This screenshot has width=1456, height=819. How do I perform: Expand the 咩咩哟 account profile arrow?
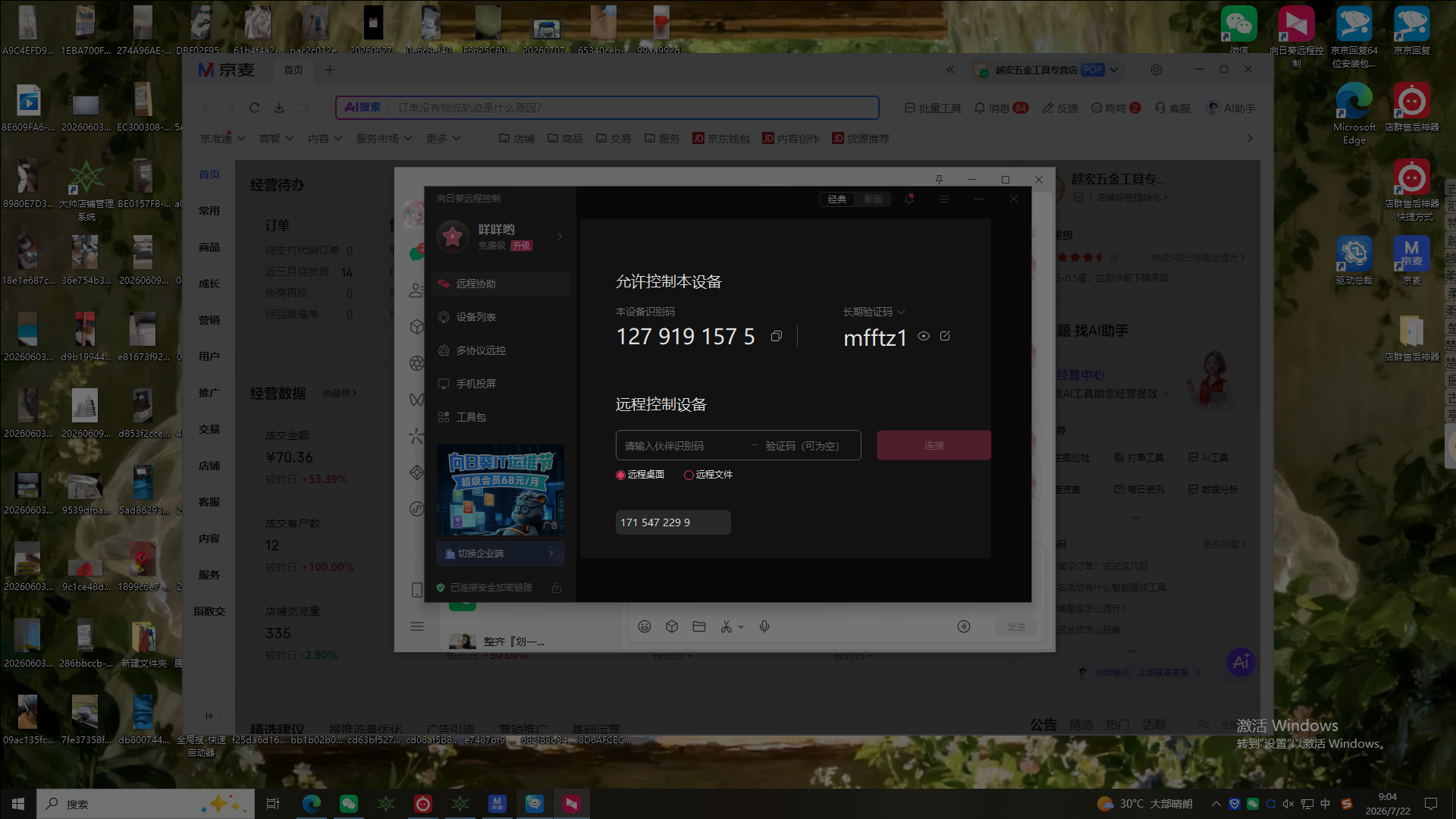(x=560, y=237)
